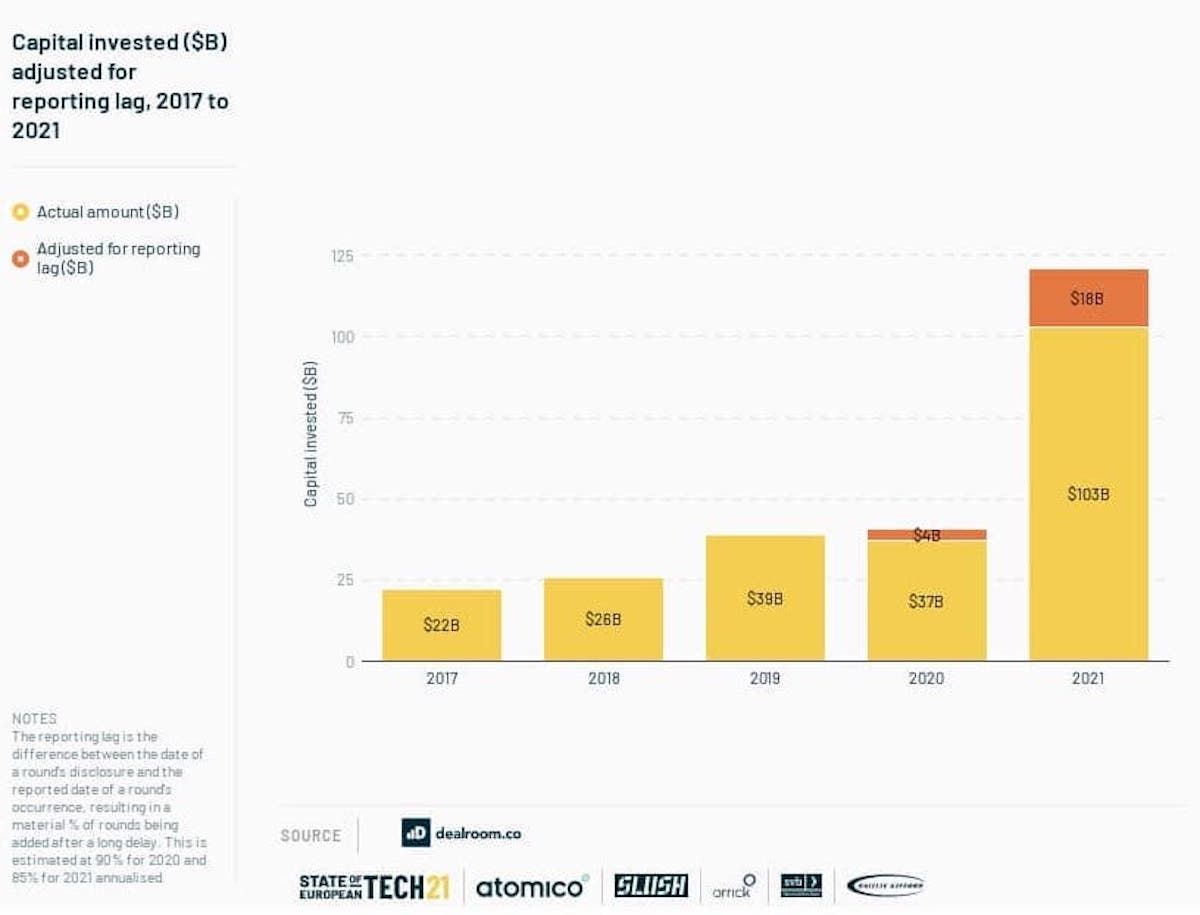Click the $39B bar for 2019
1200x915 pixels.
pos(764,599)
